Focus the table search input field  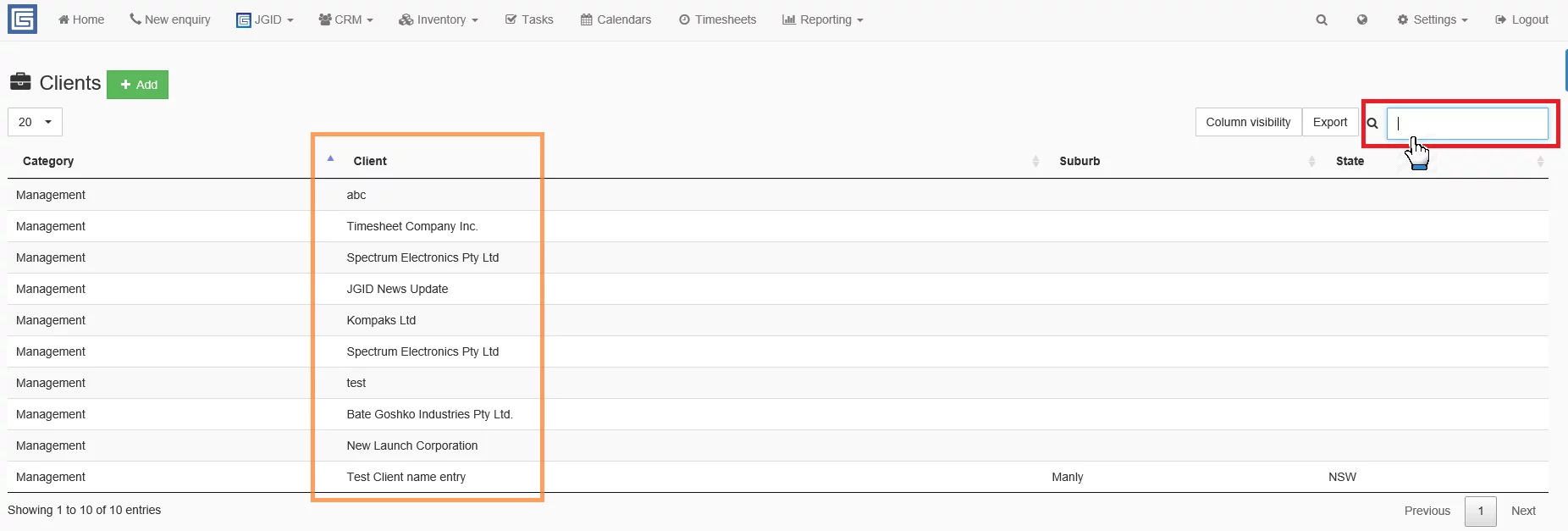[1467, 124]
